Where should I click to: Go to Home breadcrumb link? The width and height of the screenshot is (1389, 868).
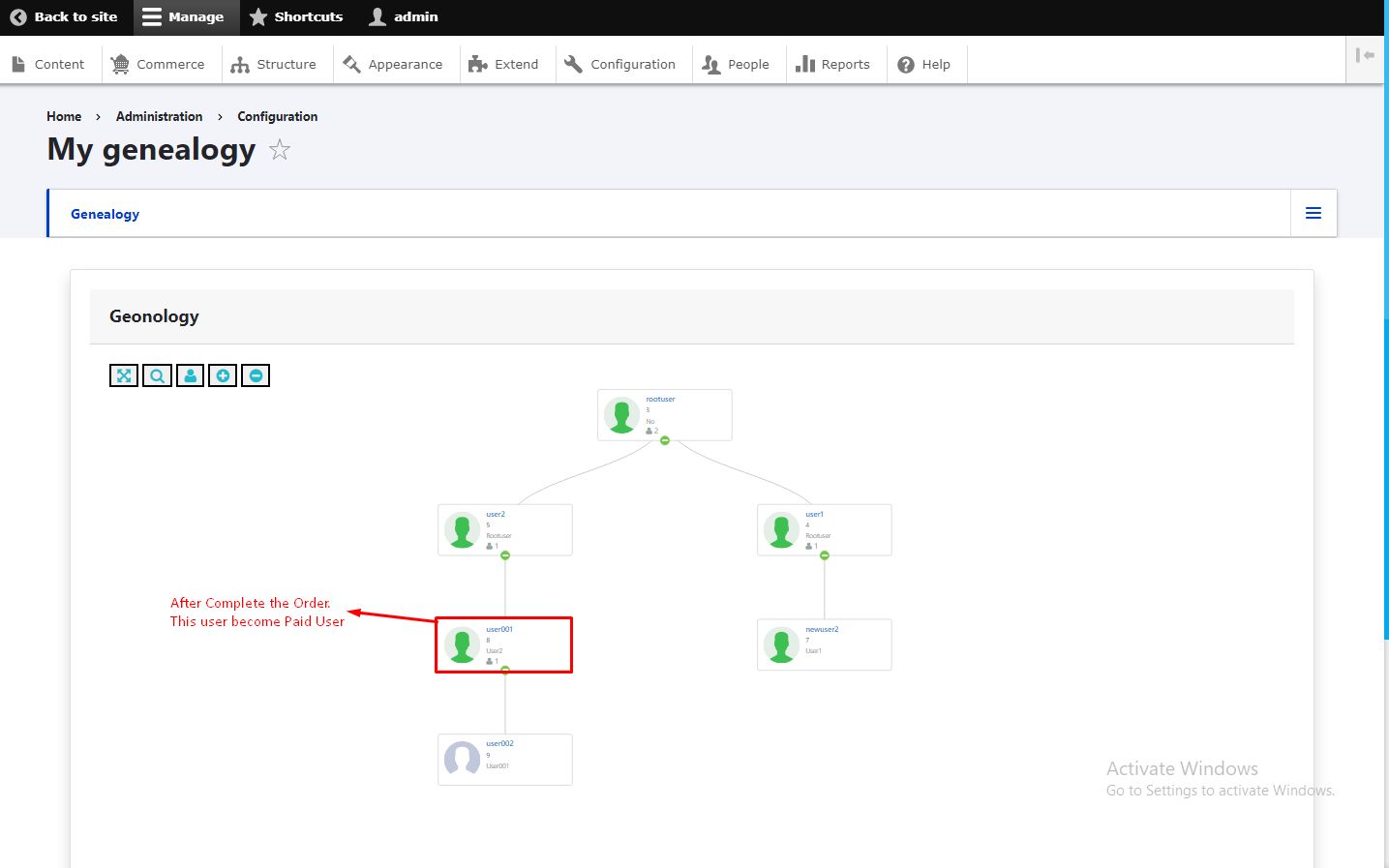64,116
